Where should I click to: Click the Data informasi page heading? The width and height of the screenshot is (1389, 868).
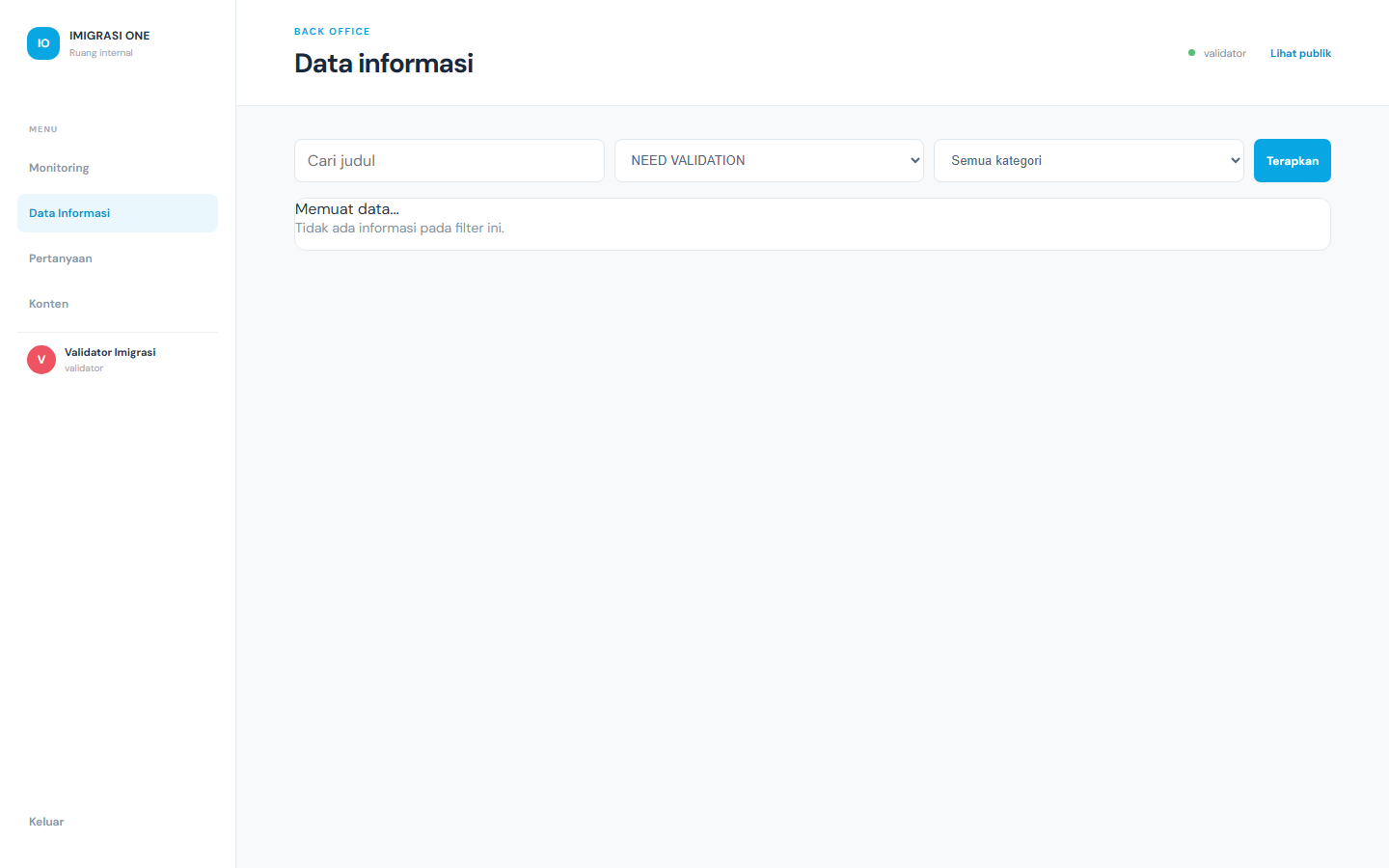(384, 64)
